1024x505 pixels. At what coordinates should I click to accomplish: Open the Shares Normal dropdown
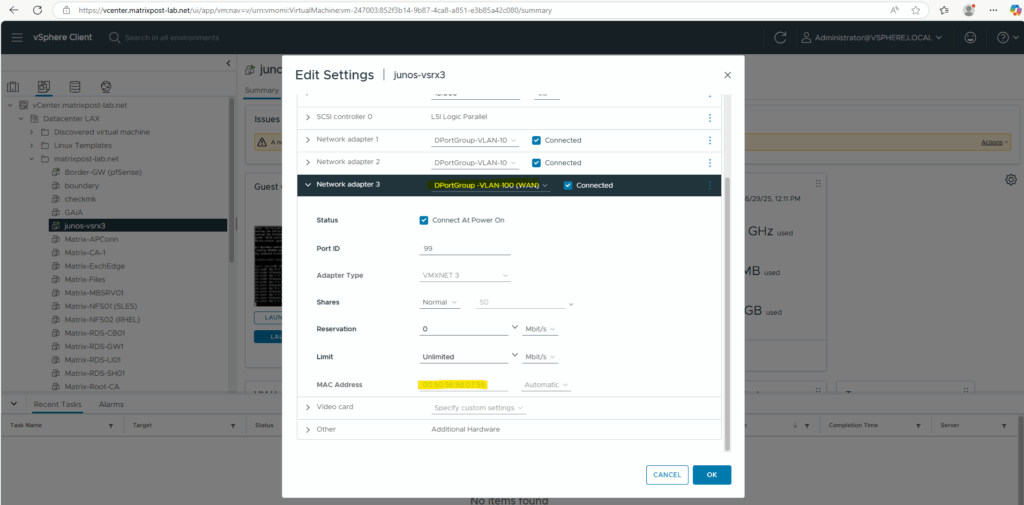coord(440,302)
